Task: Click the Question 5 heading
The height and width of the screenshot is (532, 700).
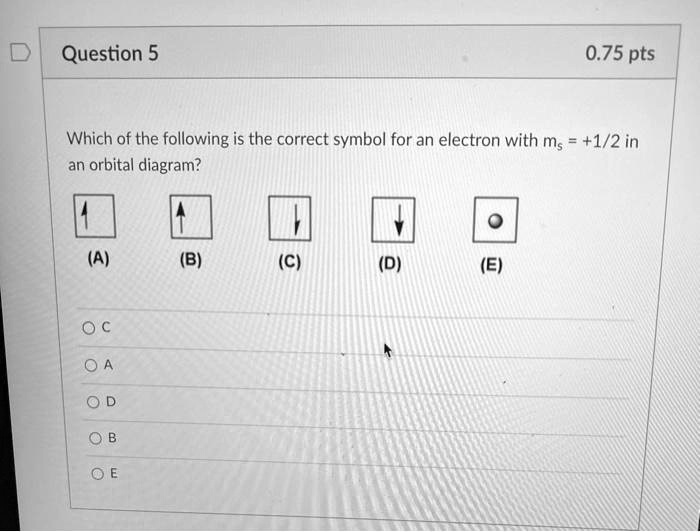Action: [x=110, y=54]
